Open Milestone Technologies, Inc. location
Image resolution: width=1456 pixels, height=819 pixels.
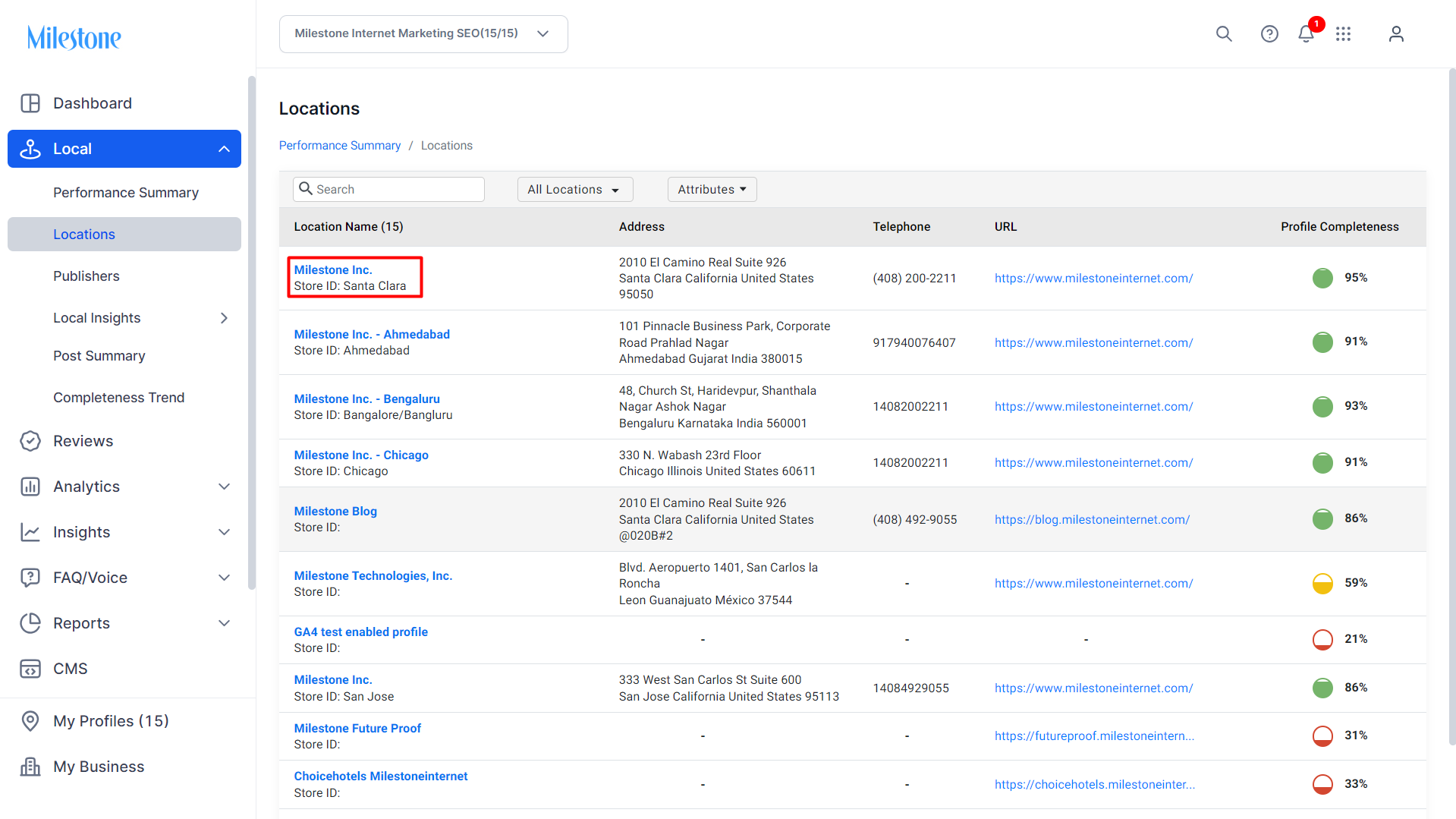[x=373, y=575]
